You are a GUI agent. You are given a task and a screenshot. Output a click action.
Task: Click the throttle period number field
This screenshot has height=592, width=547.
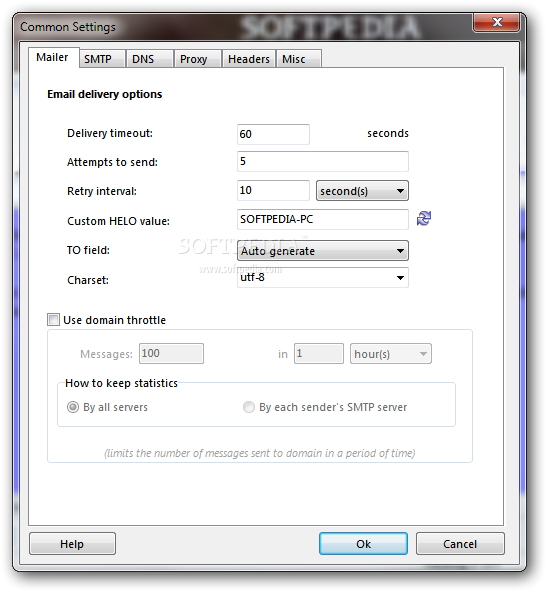point(319,353)
